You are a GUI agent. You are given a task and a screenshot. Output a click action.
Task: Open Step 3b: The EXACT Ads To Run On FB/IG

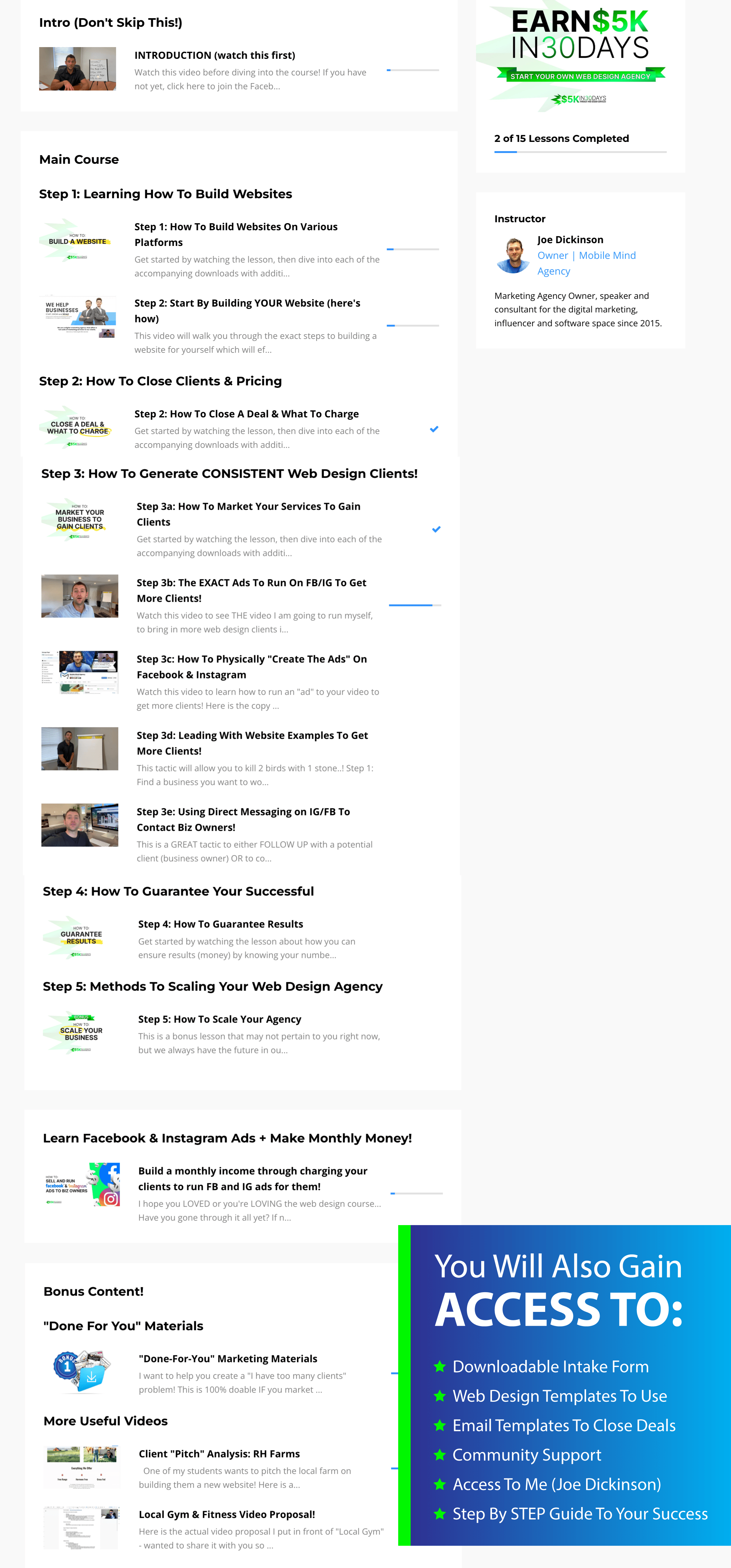(x=251, y=590)
